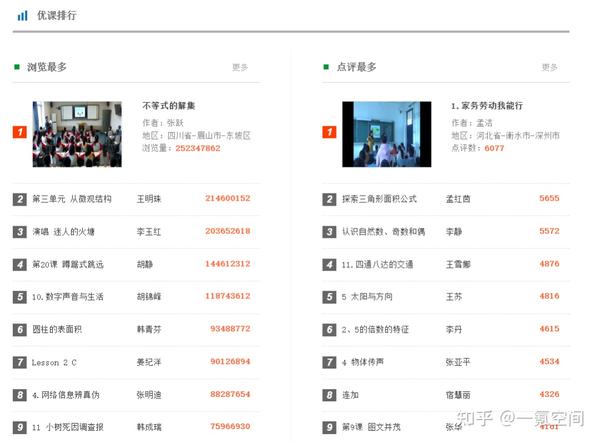Open lesson 圆柱的表面积
This screenshot has width=600, height=443.
[57, 329]
